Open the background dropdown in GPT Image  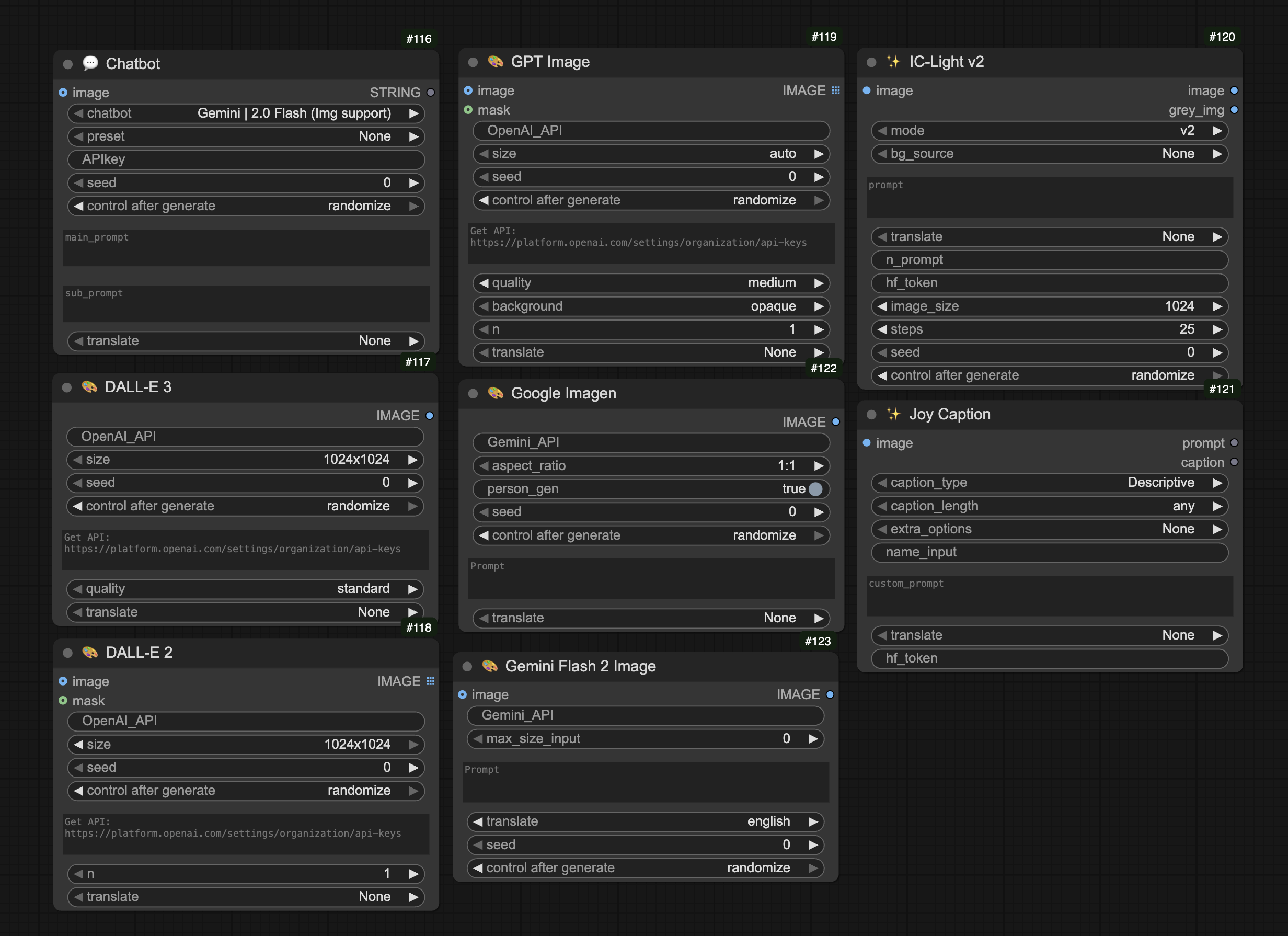pyautogui.click(x=651, y=307)
